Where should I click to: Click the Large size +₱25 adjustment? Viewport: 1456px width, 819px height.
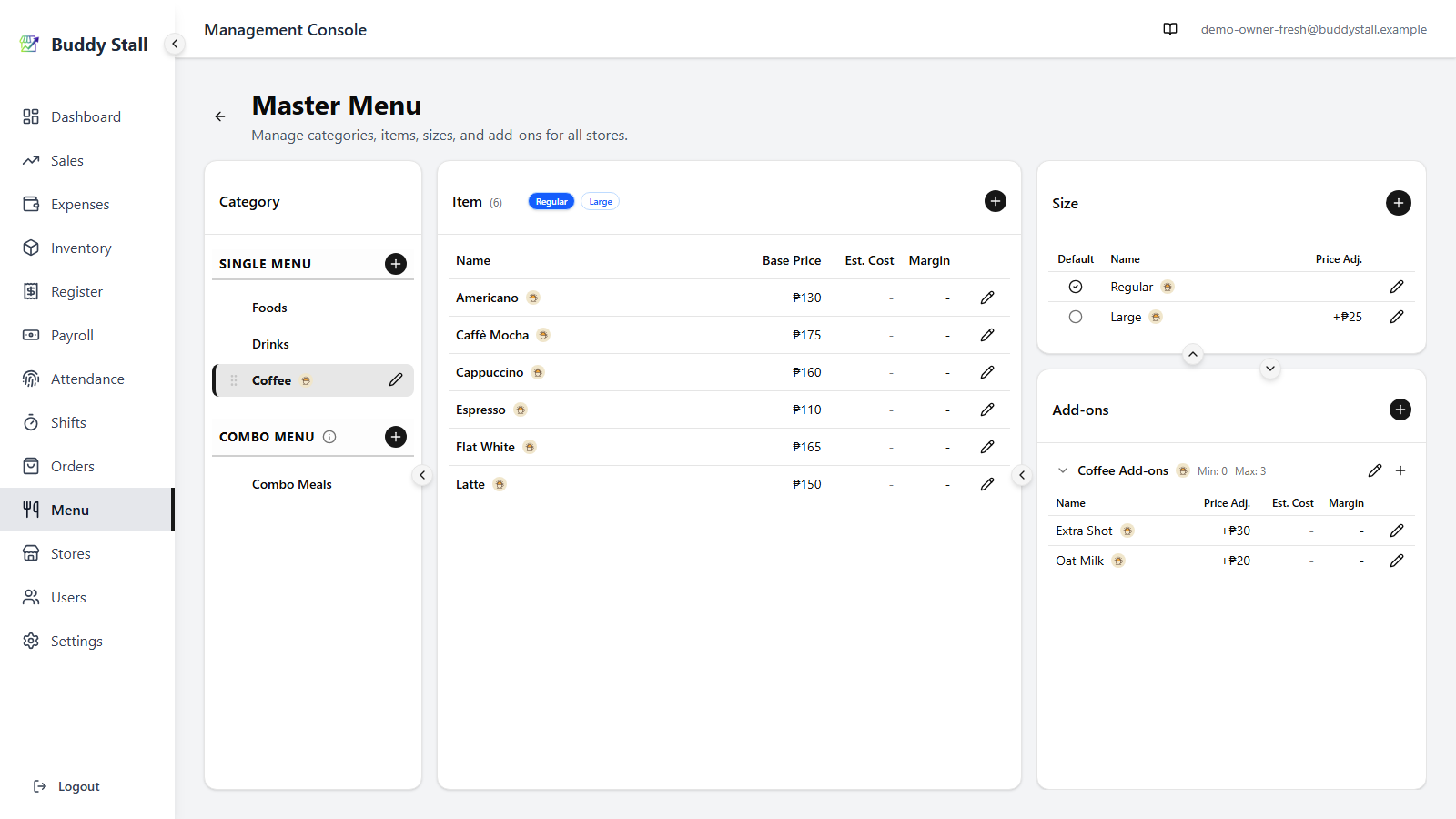[x=1348, y=317]
